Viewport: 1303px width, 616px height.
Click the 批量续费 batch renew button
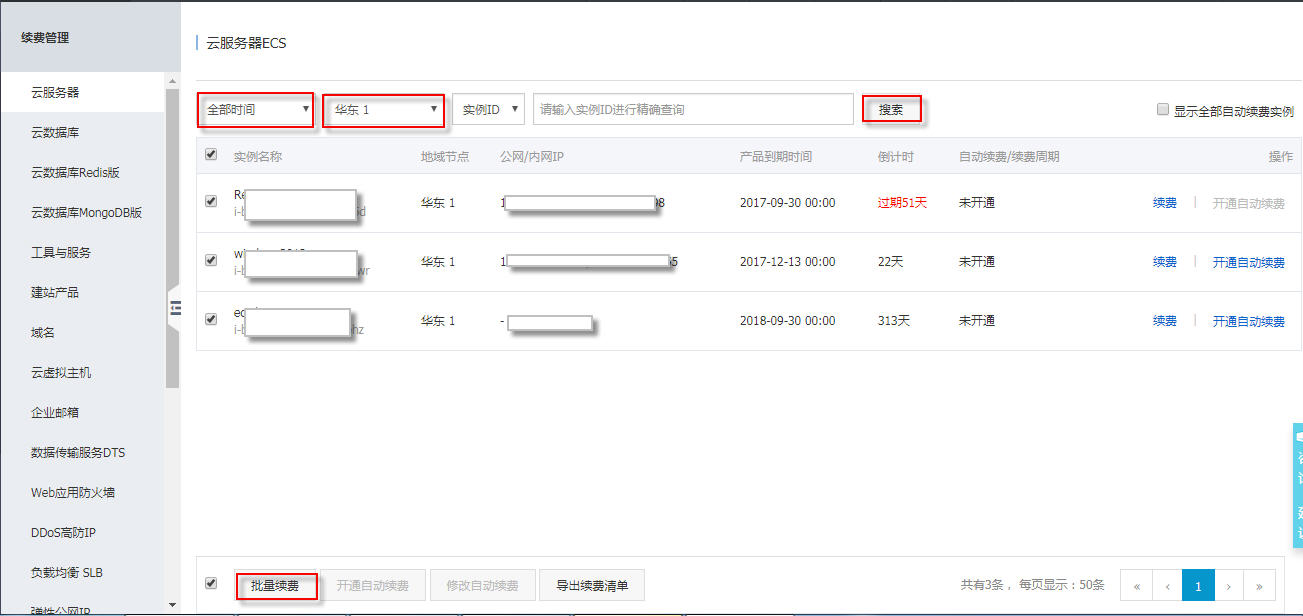point(275,585)
